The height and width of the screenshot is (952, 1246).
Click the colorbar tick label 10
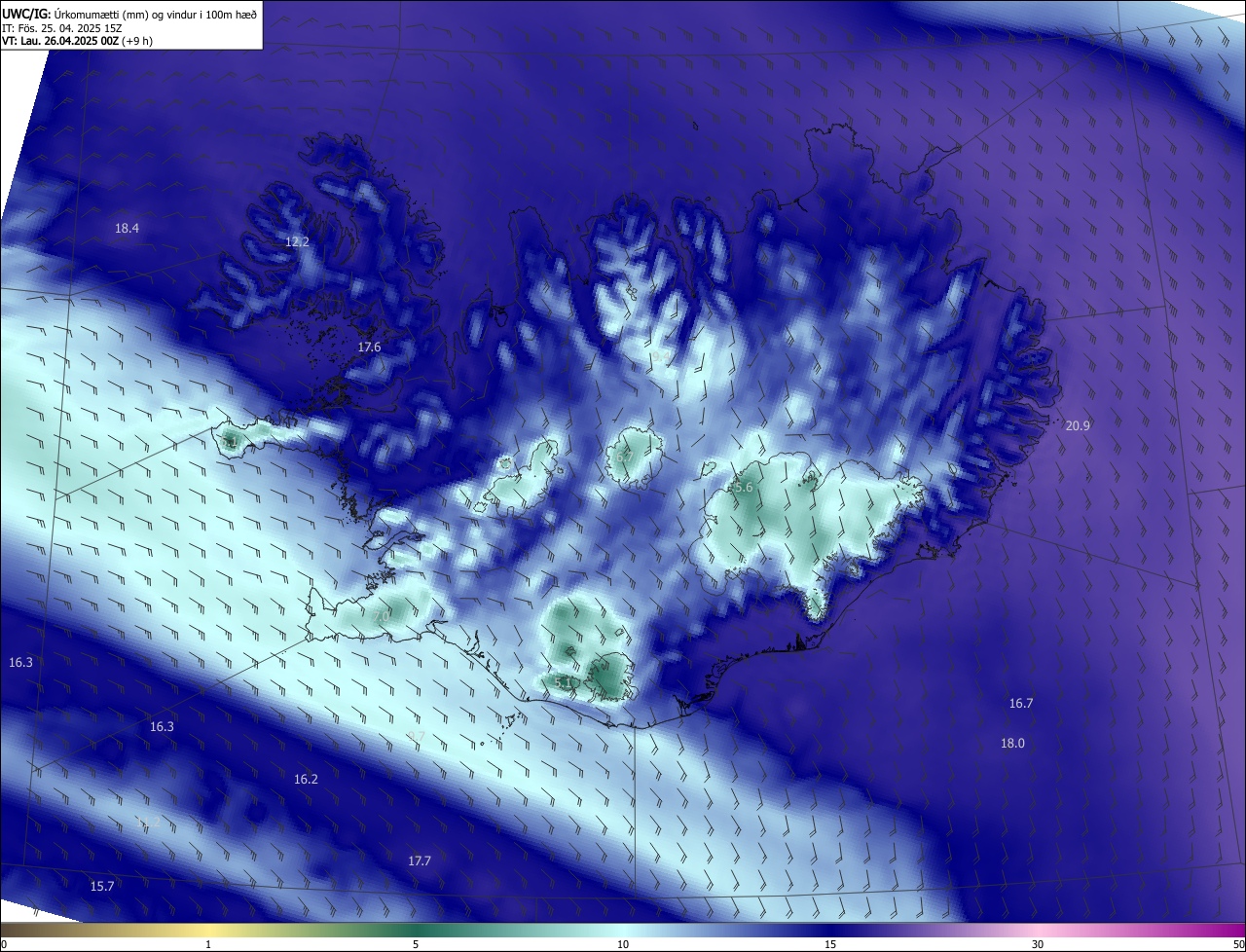[x=623, y=944]
